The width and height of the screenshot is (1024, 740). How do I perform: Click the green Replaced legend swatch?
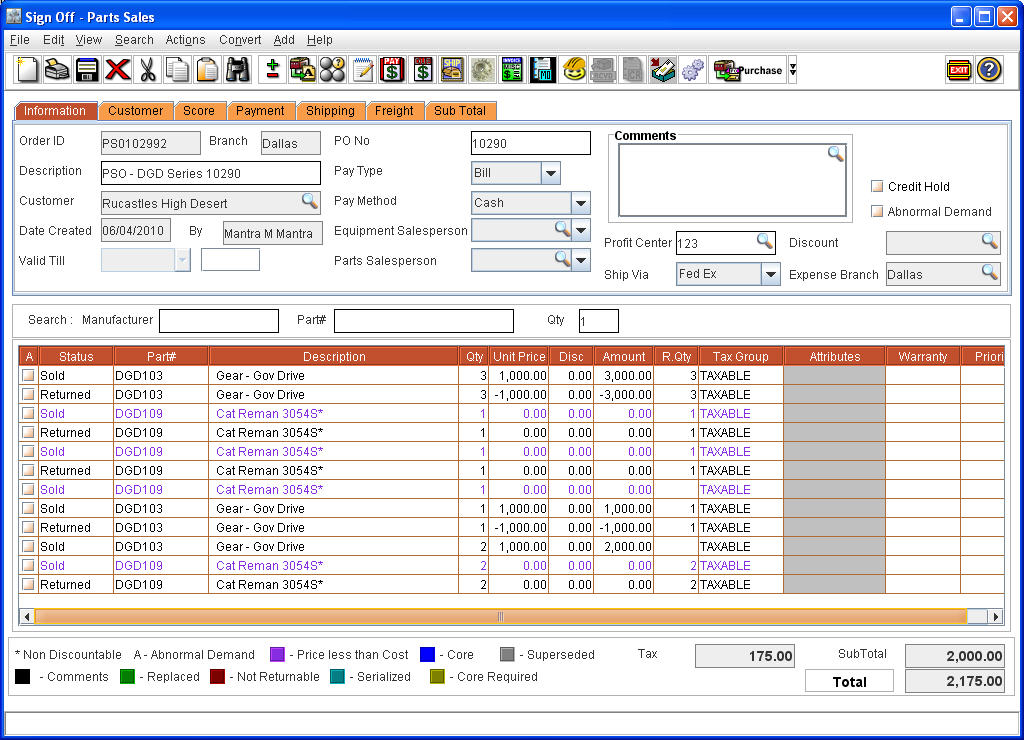point(127,677)
